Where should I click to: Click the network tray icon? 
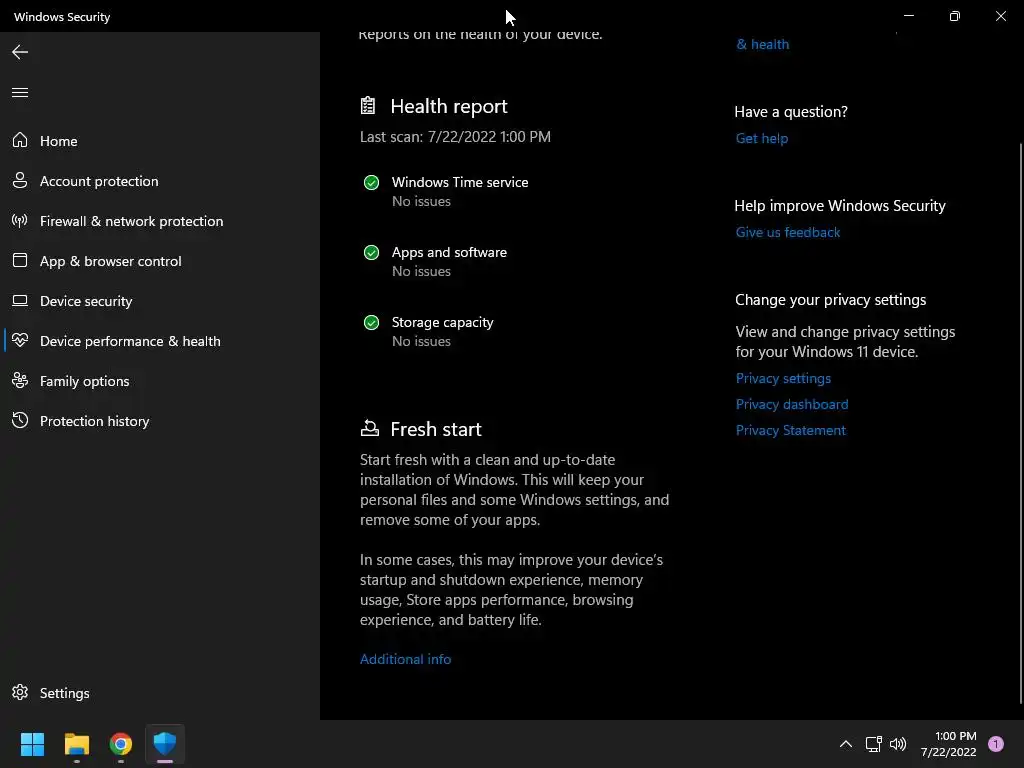[x=873, y=743]
